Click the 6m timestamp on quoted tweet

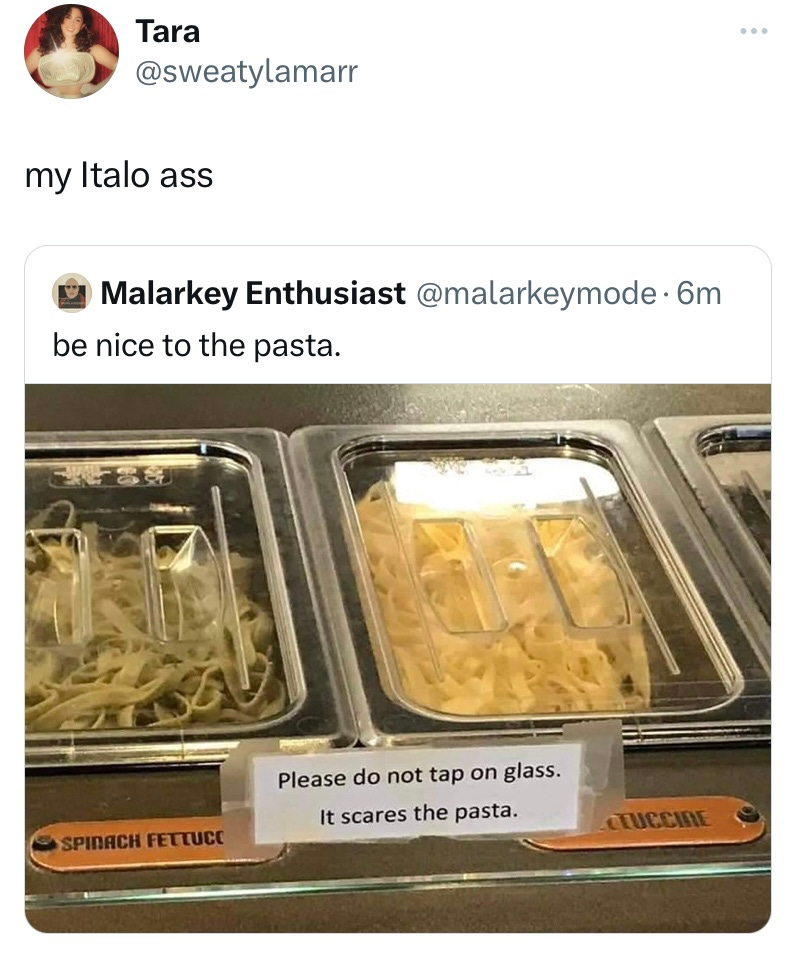tap(699, 293)
